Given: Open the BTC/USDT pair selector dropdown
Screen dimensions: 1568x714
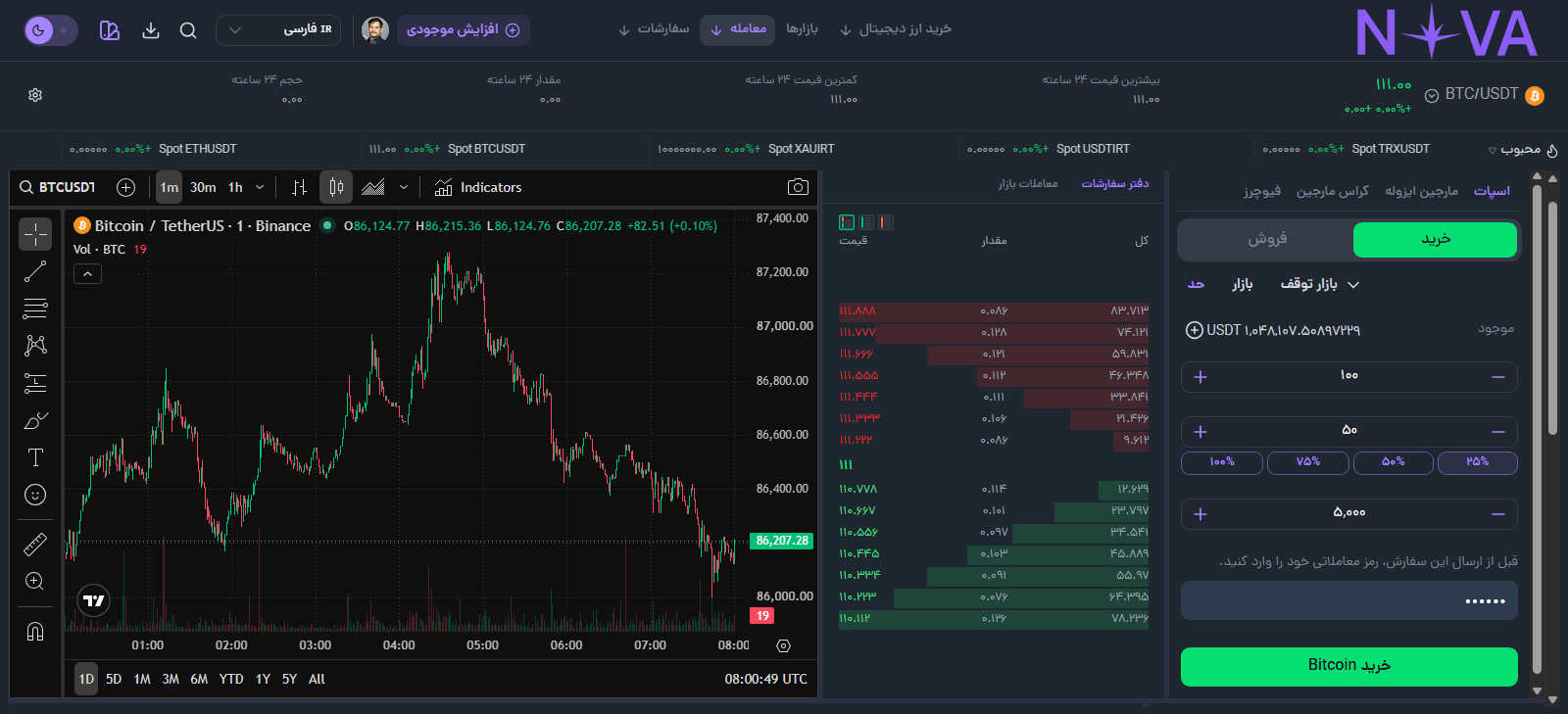Looking at the screenshot, I should click(x=1432, y=95).
